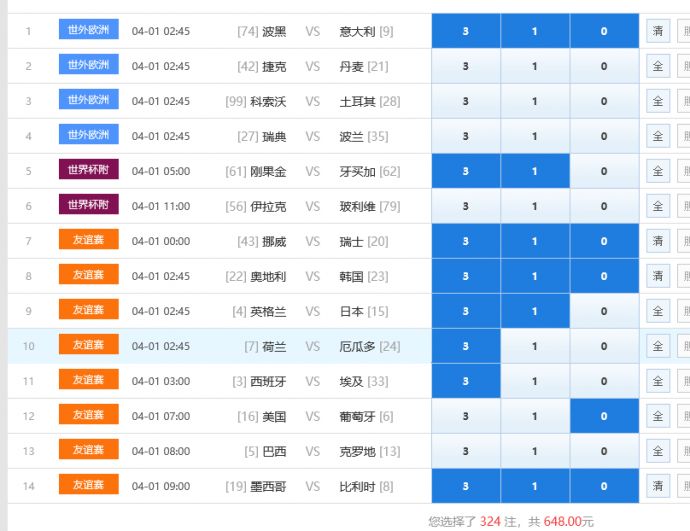Viewport: 690px width, 531px height.
Task: Click 世界杯附 tag for 刚果金 match
Action: (x=88, y=170)
